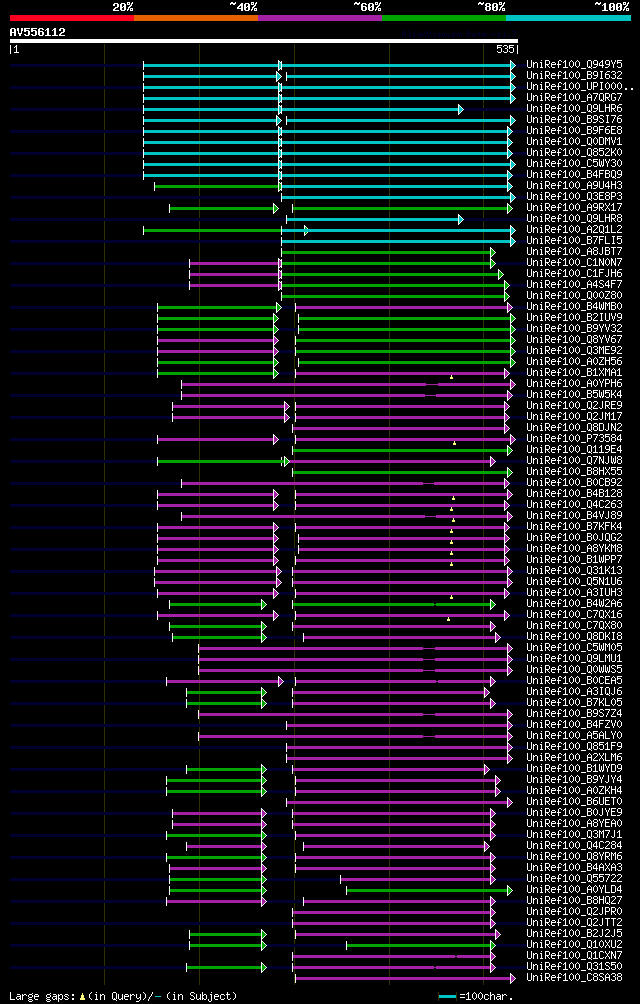The image size is (640, 1004).
Task: Click hit label UniRef100_A2XLM6
Action: 574,758
